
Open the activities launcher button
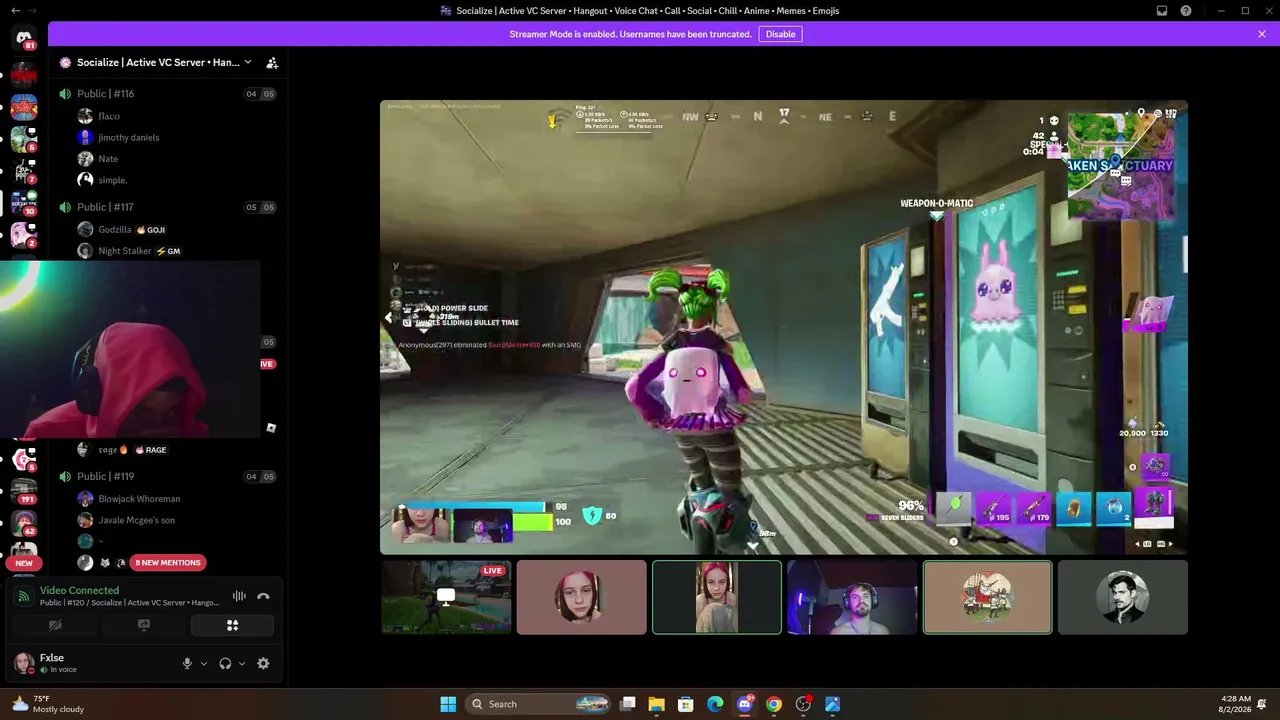pos(232,625)
